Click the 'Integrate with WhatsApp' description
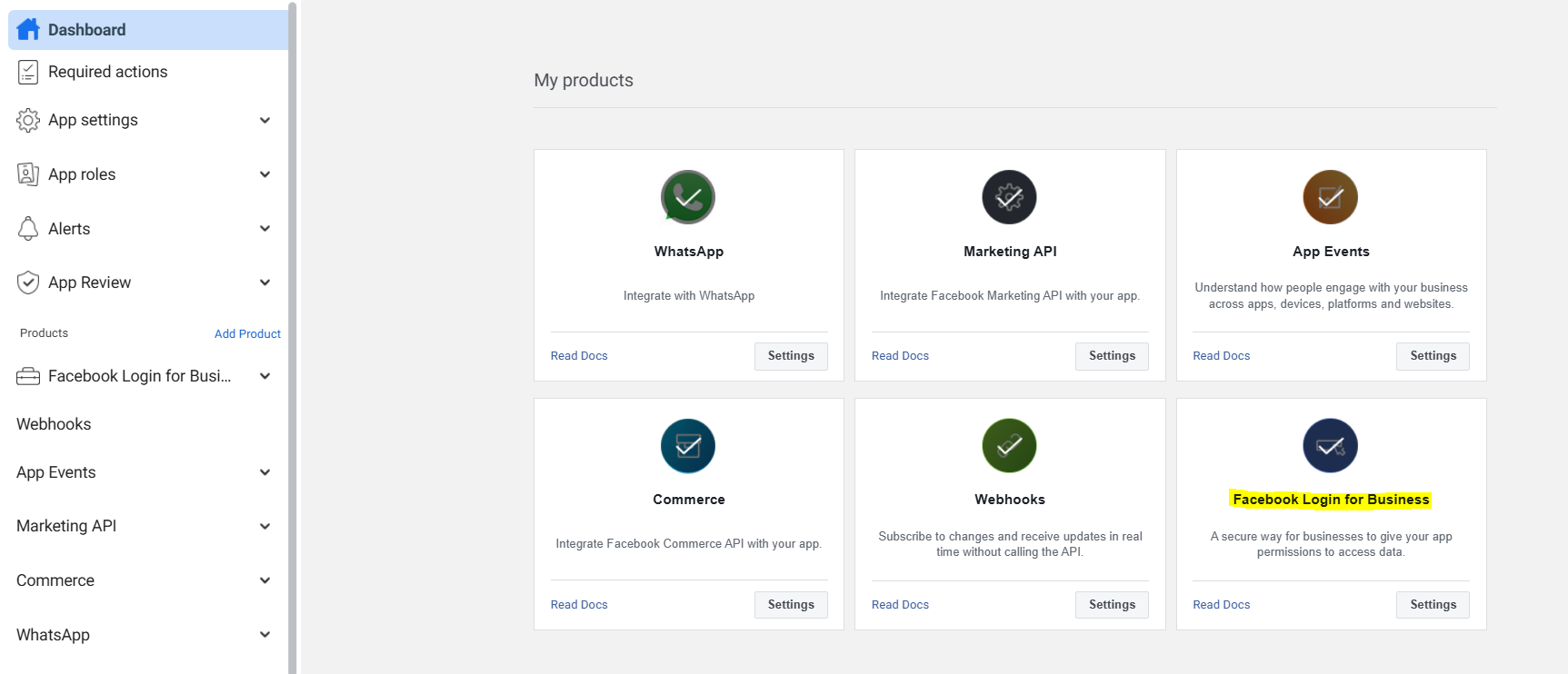Image resolution: width=1568 pixels, height=674 pixels. [x=688, y=296]
